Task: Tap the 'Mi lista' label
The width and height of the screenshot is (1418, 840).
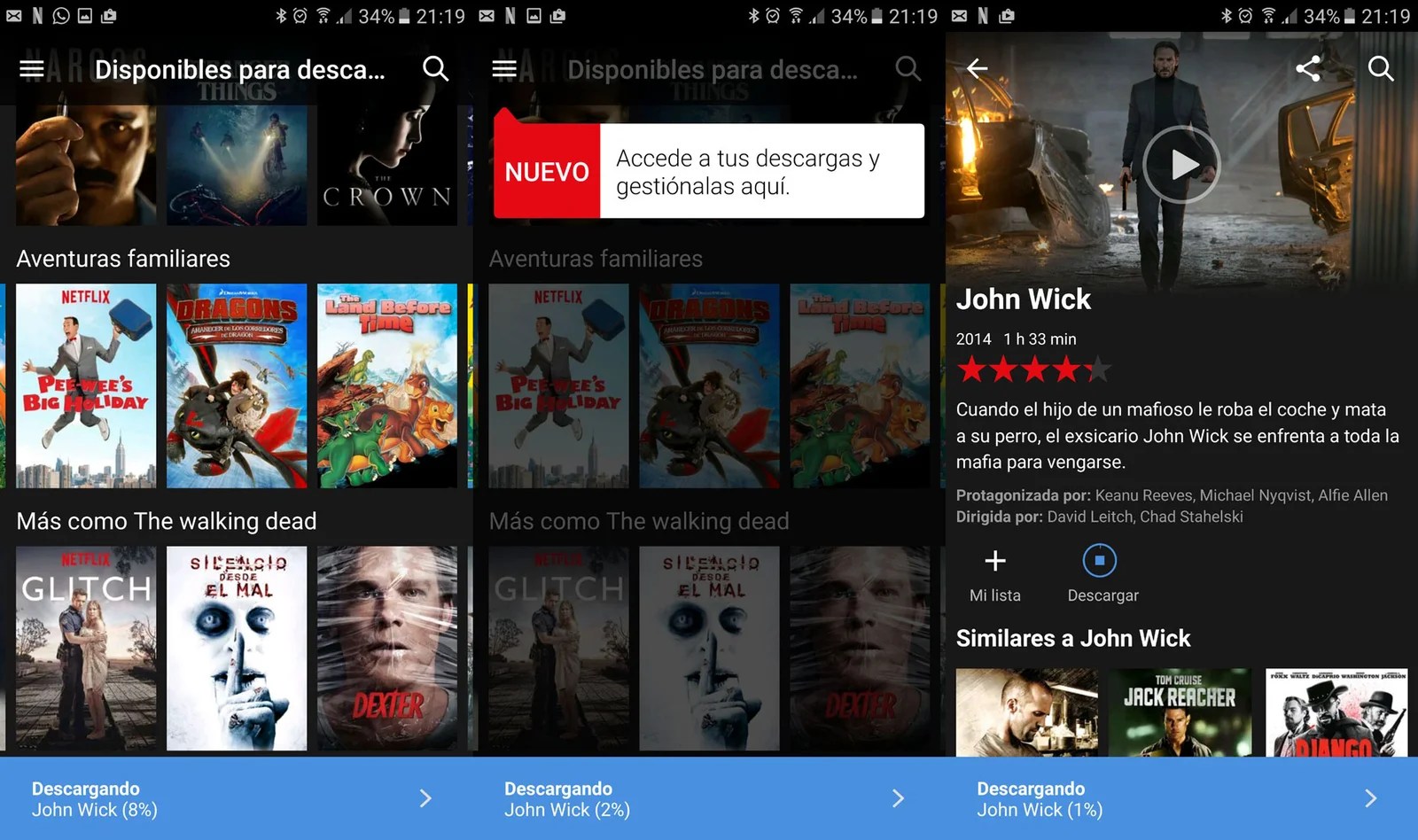Action: tap(995, 595)
